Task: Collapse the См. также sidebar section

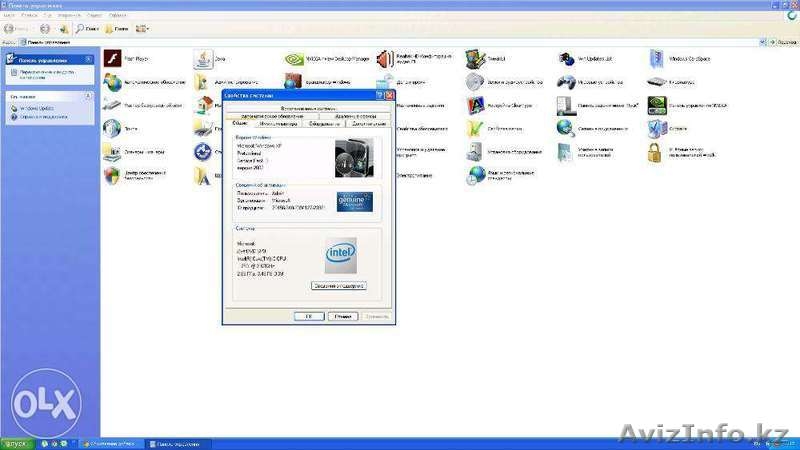Action: pyautogui.click(x=90, y=96)
